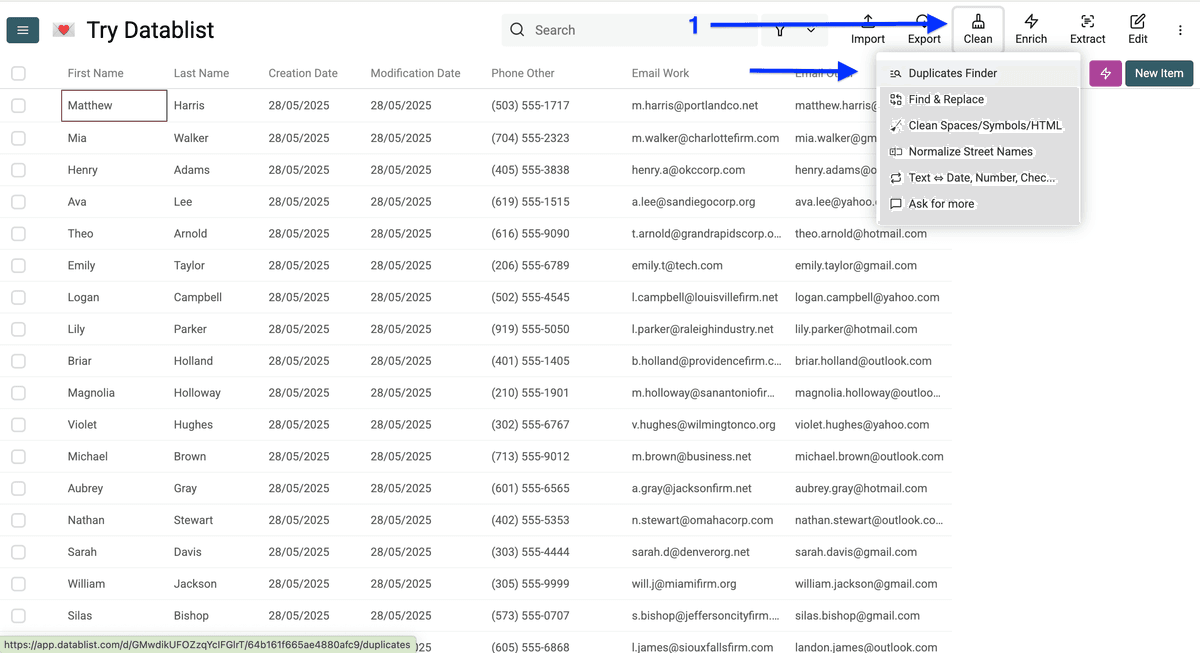Click the Try Datablist title

coord(151,30)
